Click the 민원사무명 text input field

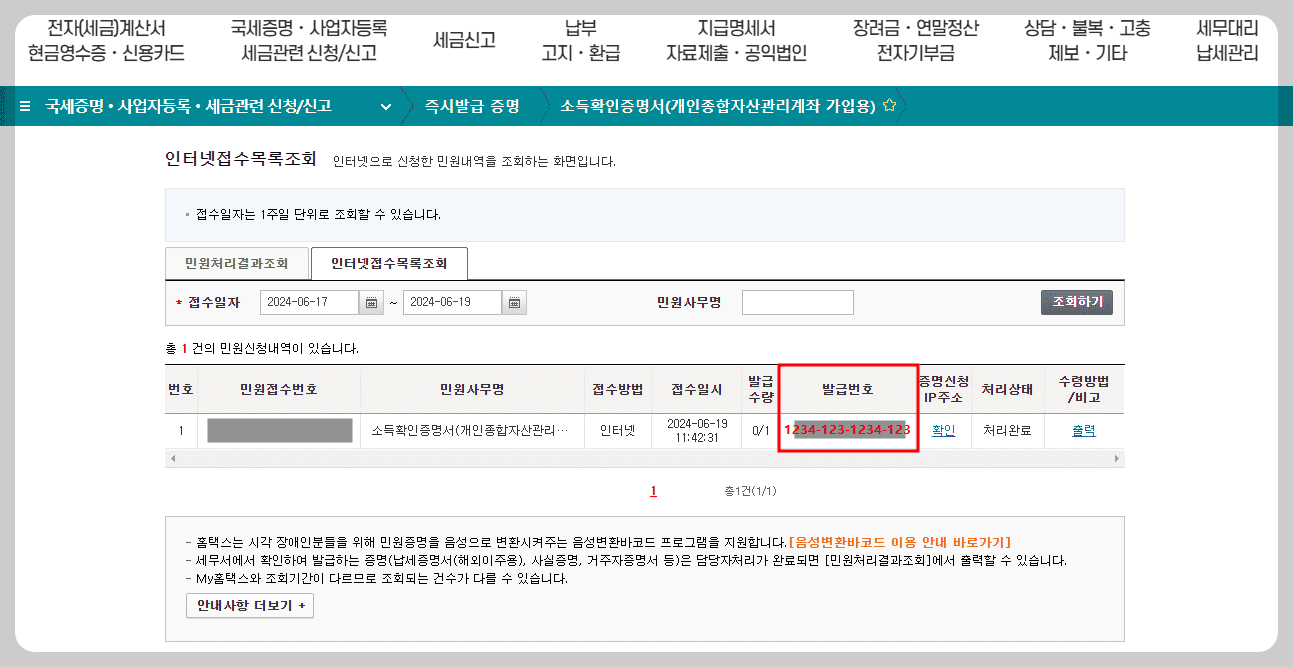coord(797,301)
